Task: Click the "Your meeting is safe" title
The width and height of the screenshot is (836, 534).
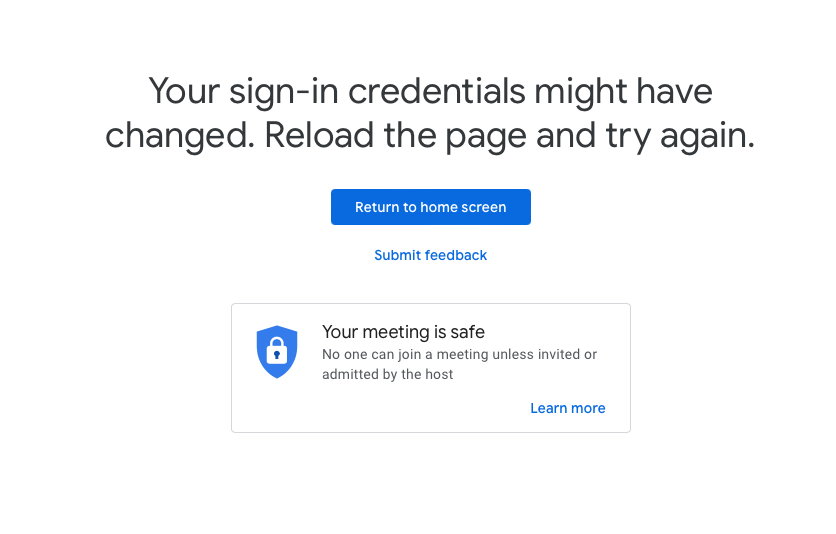Action: pos(403,332)
